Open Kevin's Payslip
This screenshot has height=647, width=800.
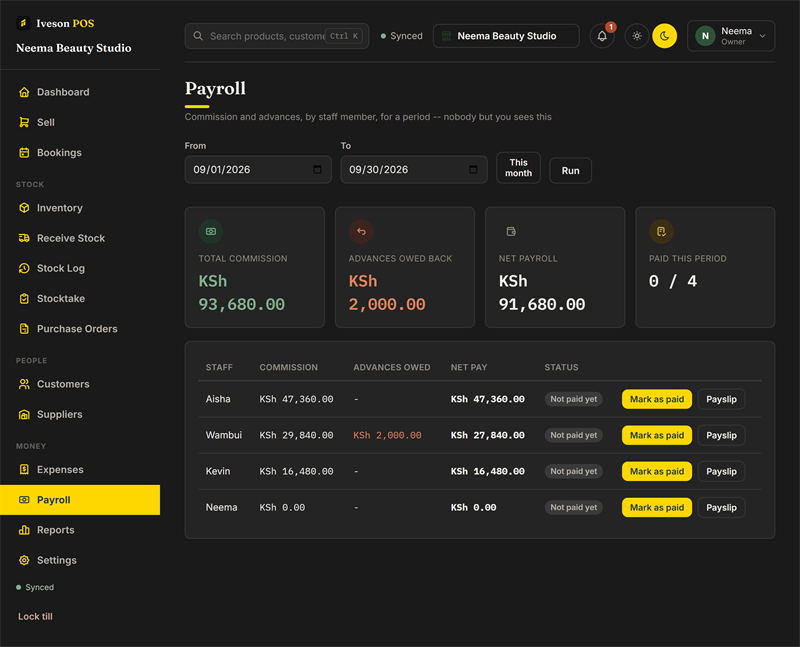coord(721,471)
